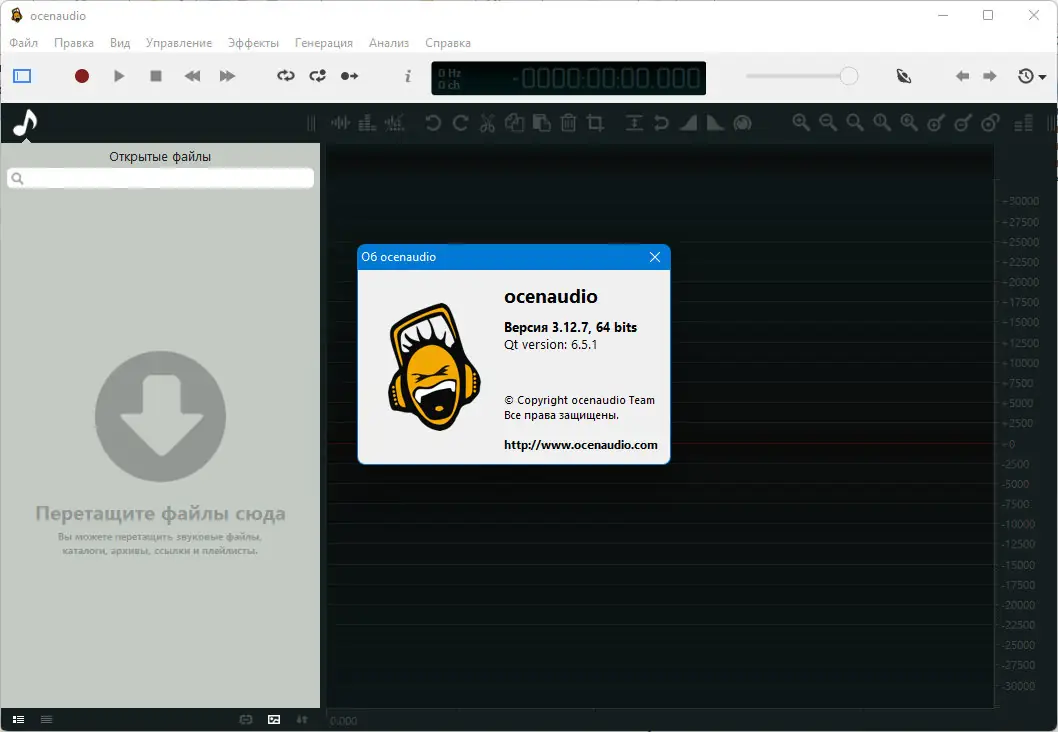Screen dimensions: 1058x732
Task: Click the link icon in sidebar footer
Action: coord(246,720)
